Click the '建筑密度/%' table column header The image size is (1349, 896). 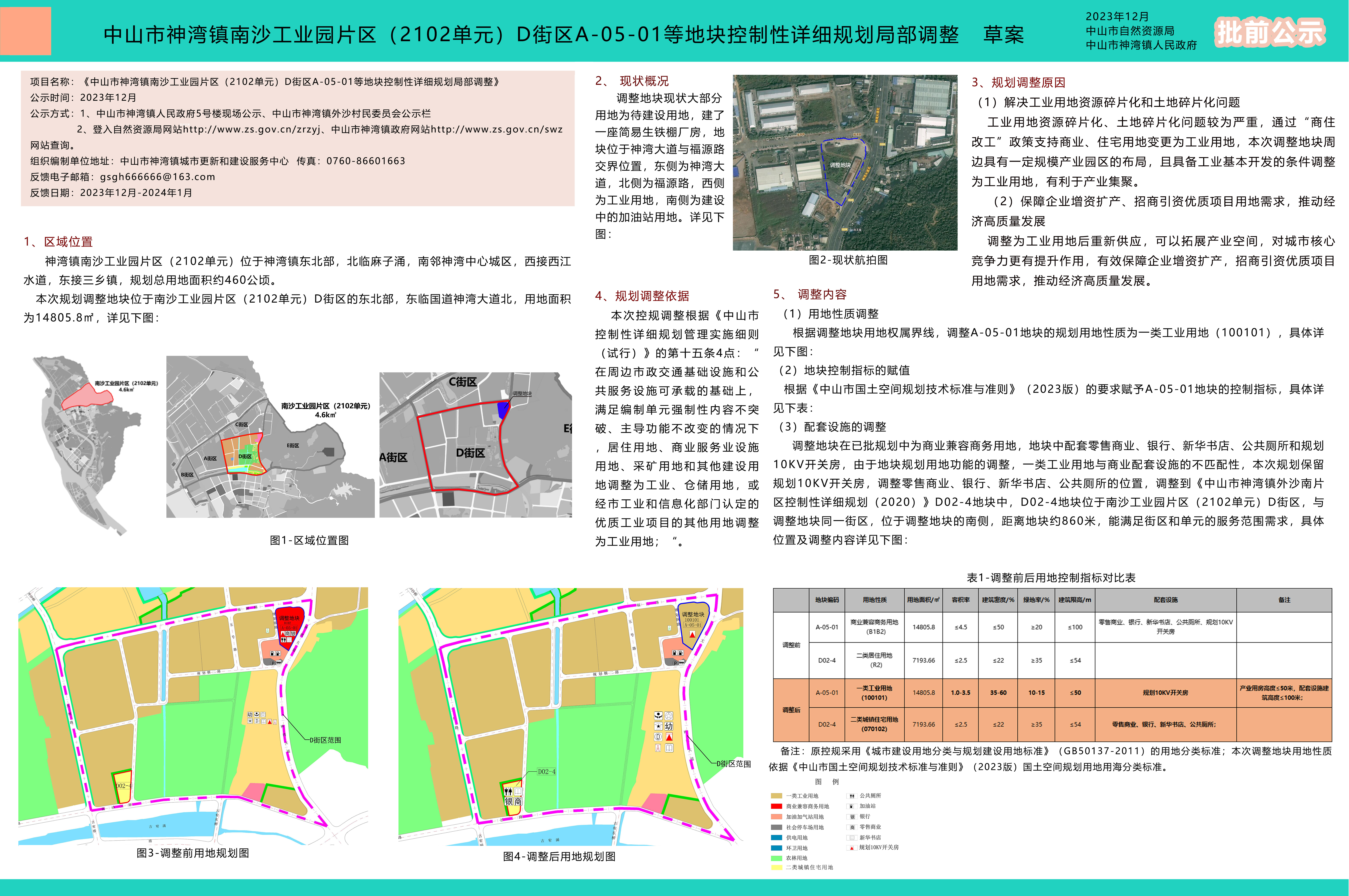(998, 600)
